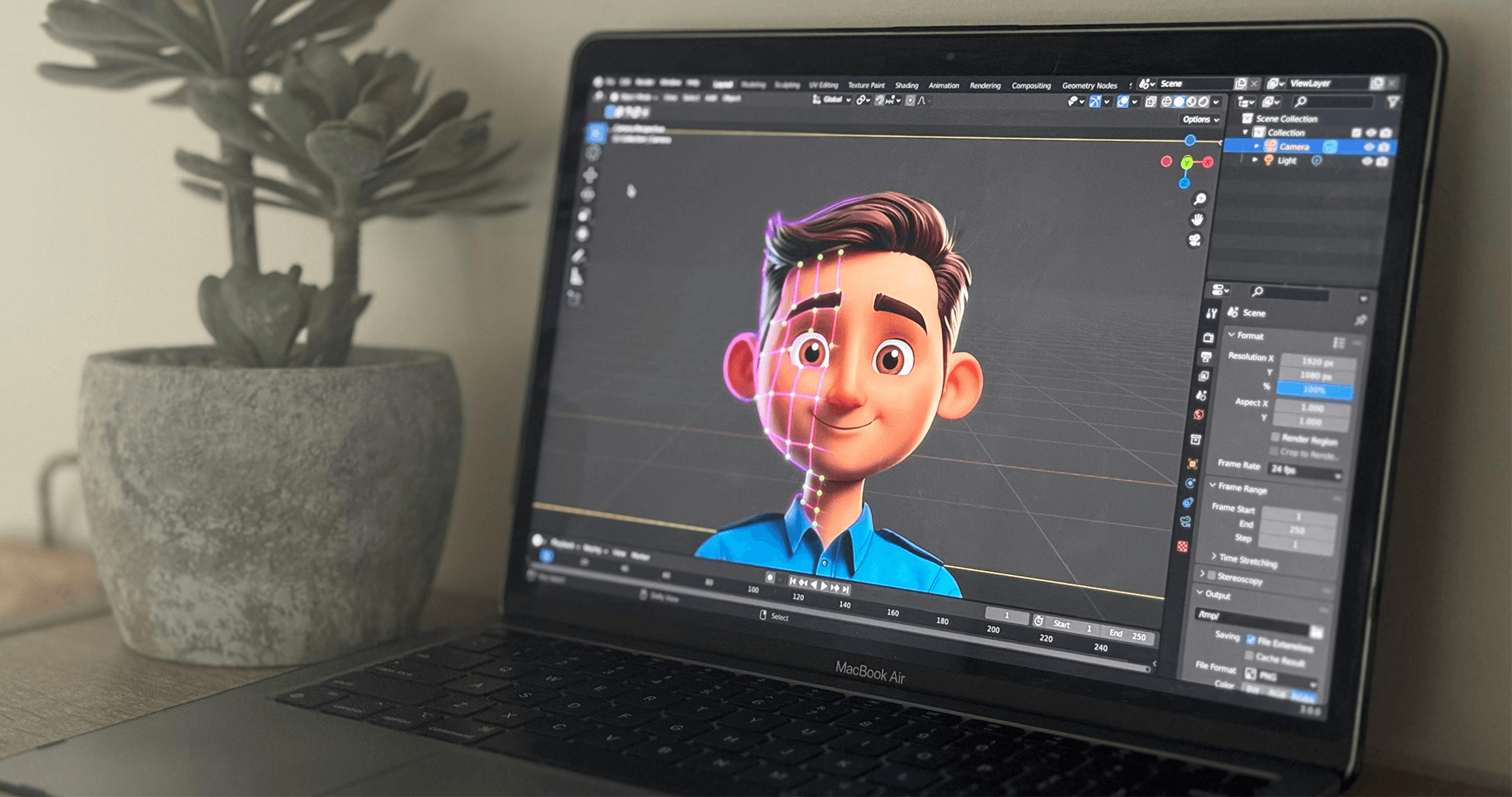Select the Move tool in the viewport toolbar
1512x797 pixels.
590,175
